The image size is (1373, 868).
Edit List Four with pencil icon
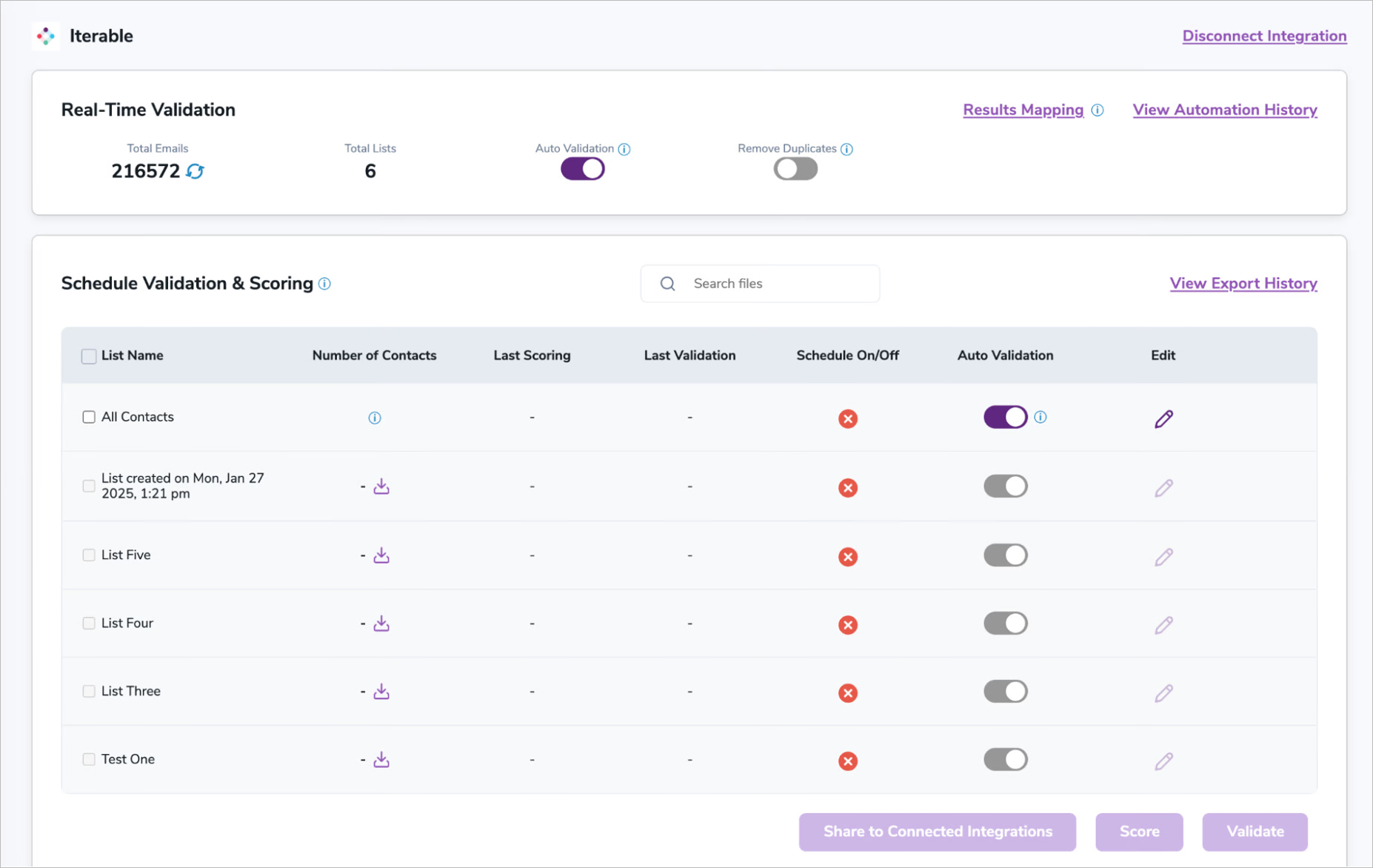click(x=1163, y=624)
